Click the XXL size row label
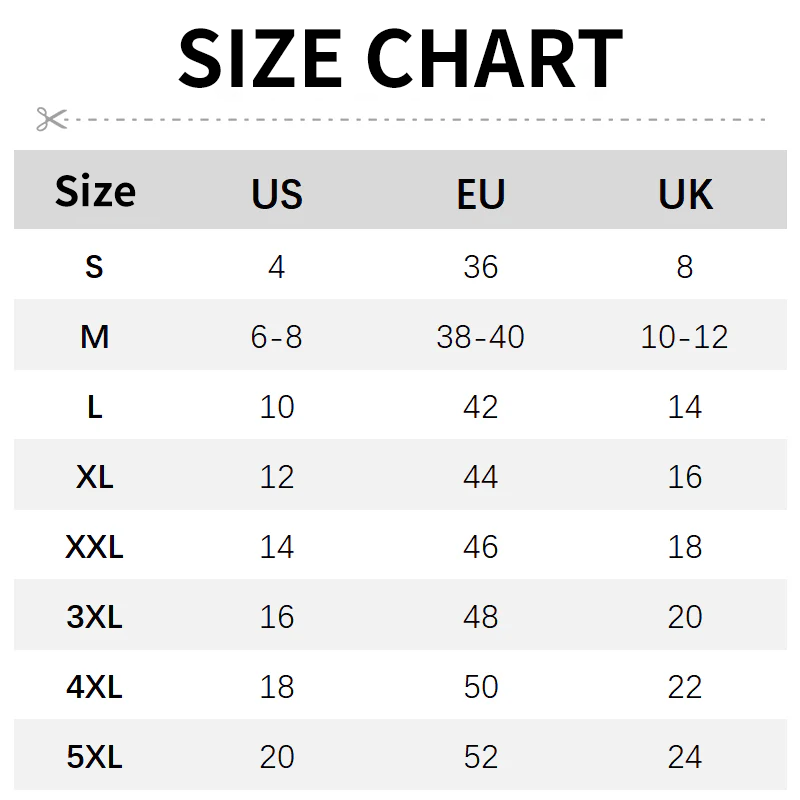This screenshot has width=800, height=800. (x=94, y=547)
